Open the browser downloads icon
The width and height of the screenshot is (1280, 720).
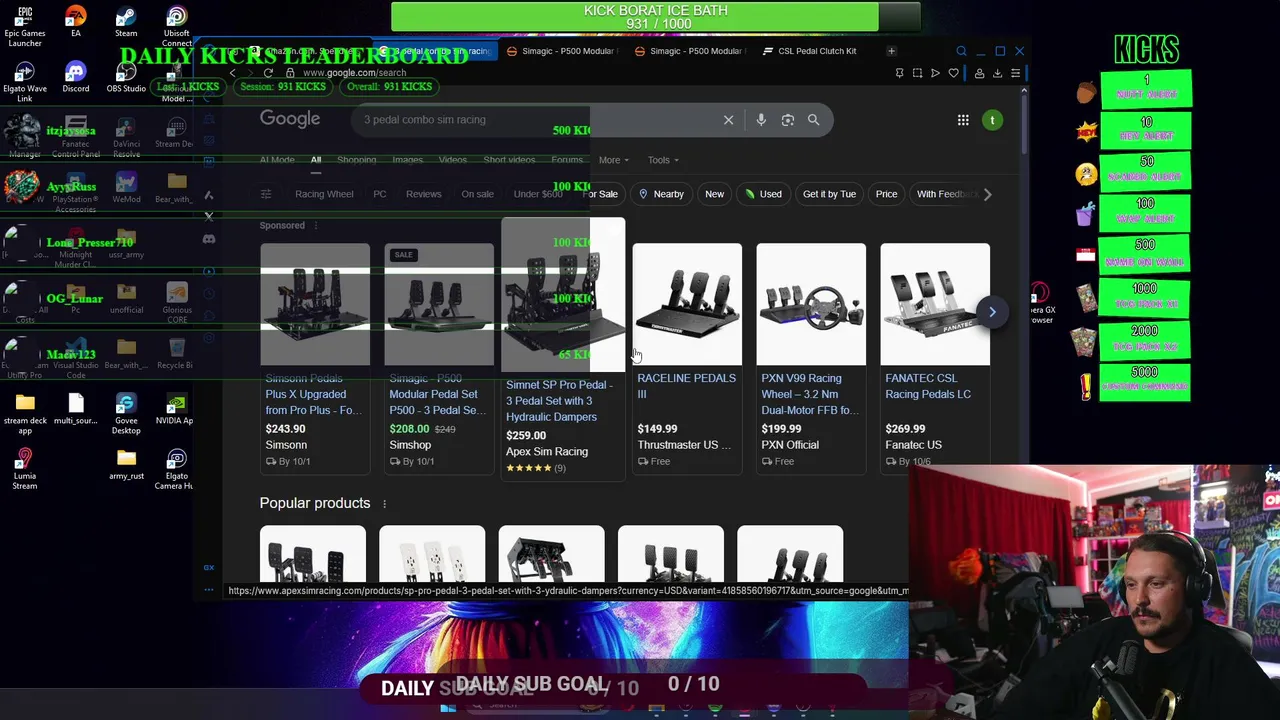pyautogui.click(x=997, y=73)
